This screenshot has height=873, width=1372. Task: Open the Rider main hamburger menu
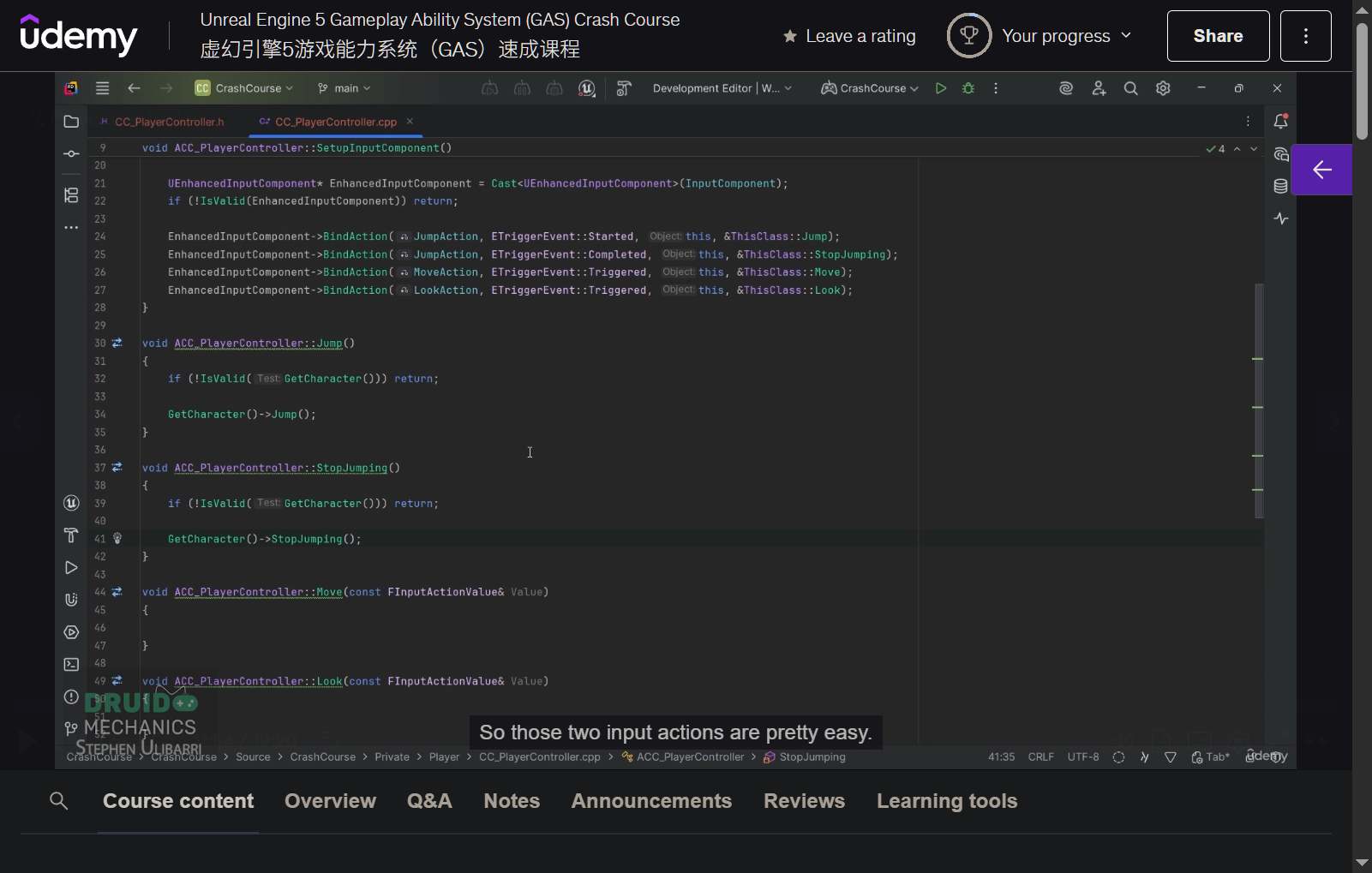coord(102,88)
